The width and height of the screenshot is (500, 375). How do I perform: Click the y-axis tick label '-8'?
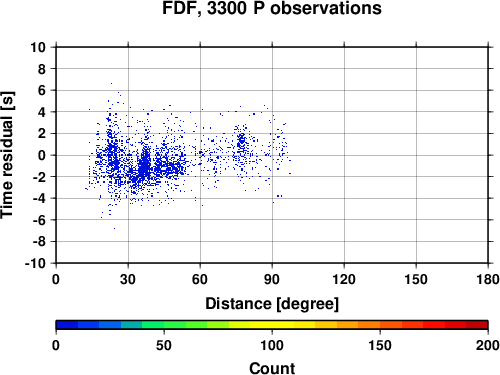39,242
